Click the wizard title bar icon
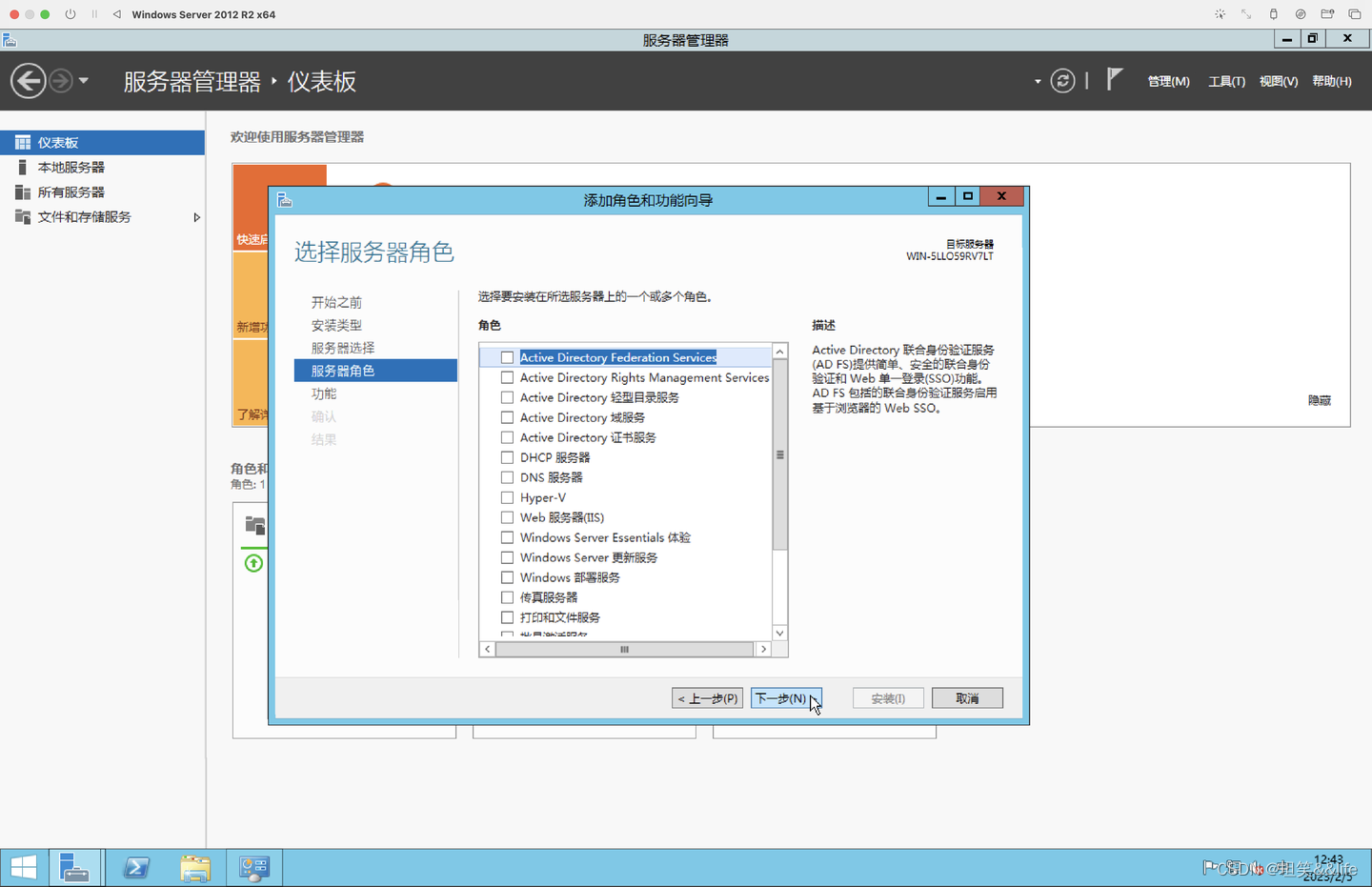The image size is (1372, 887). click(284, 200)
